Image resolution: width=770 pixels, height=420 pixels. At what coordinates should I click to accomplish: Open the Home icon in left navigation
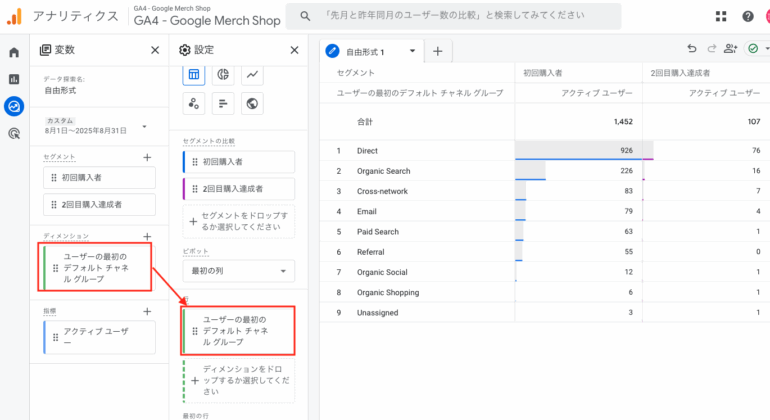pos(14,53)
